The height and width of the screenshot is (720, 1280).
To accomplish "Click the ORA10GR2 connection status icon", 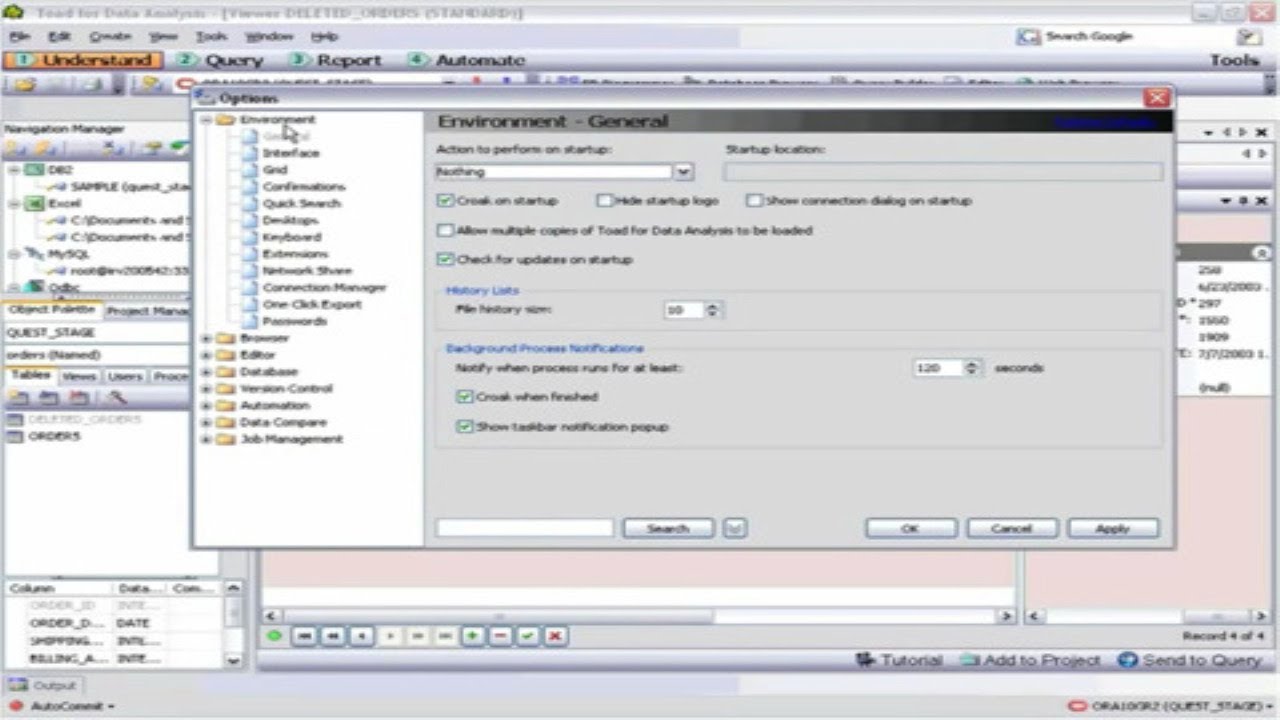I will [x=1077, y=706].
